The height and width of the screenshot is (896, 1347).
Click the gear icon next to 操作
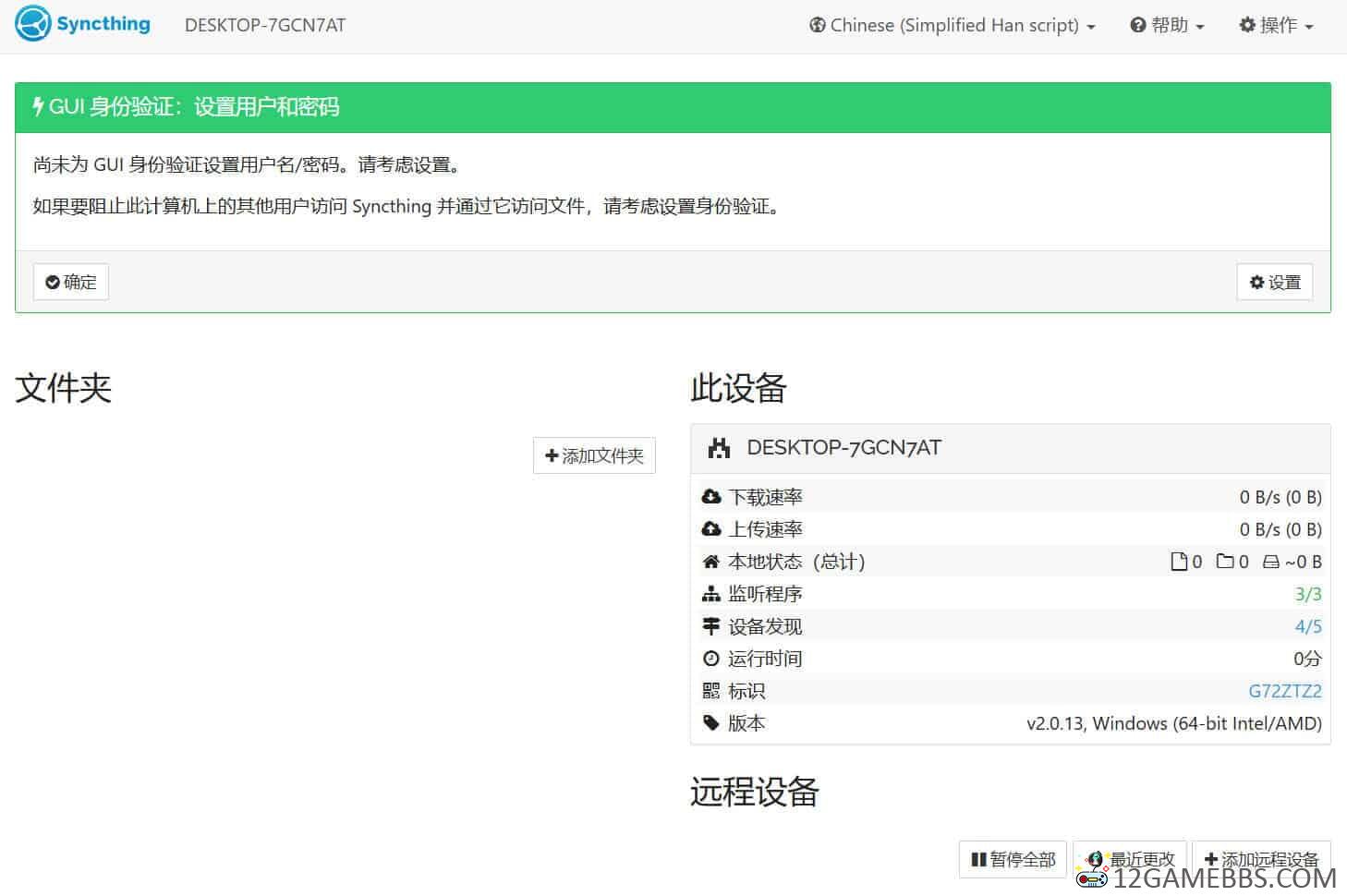(x=1247, y=26)
